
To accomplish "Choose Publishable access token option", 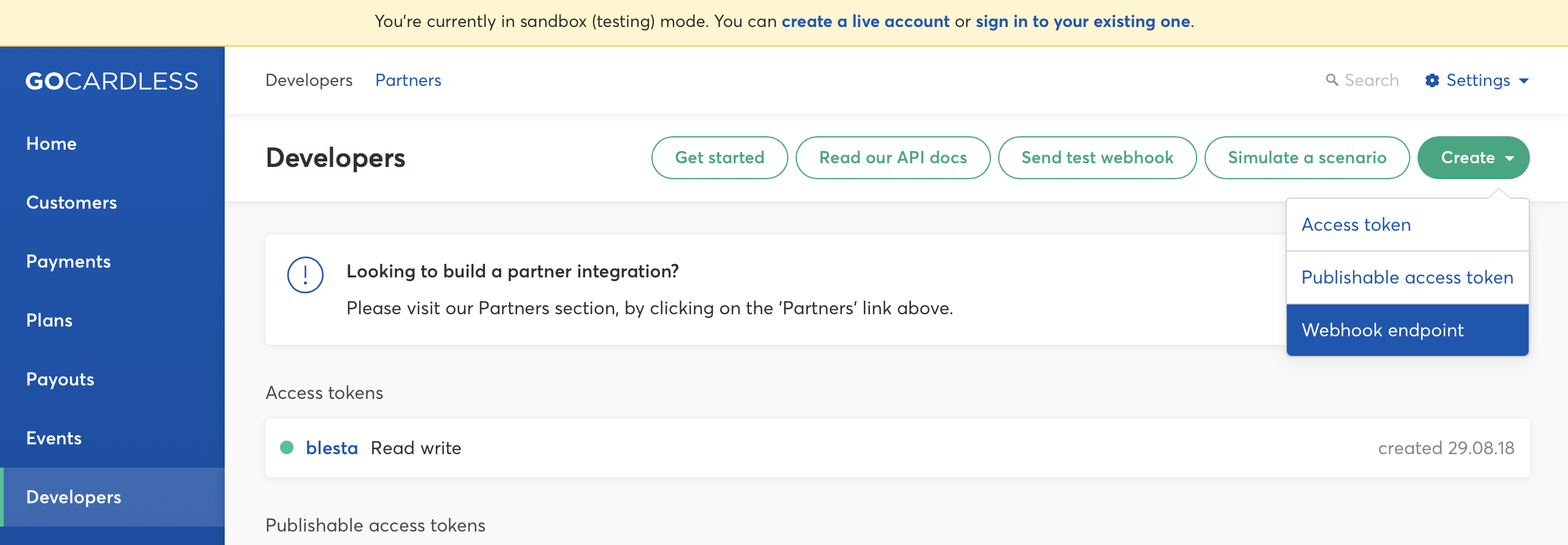I will 1407,277.
